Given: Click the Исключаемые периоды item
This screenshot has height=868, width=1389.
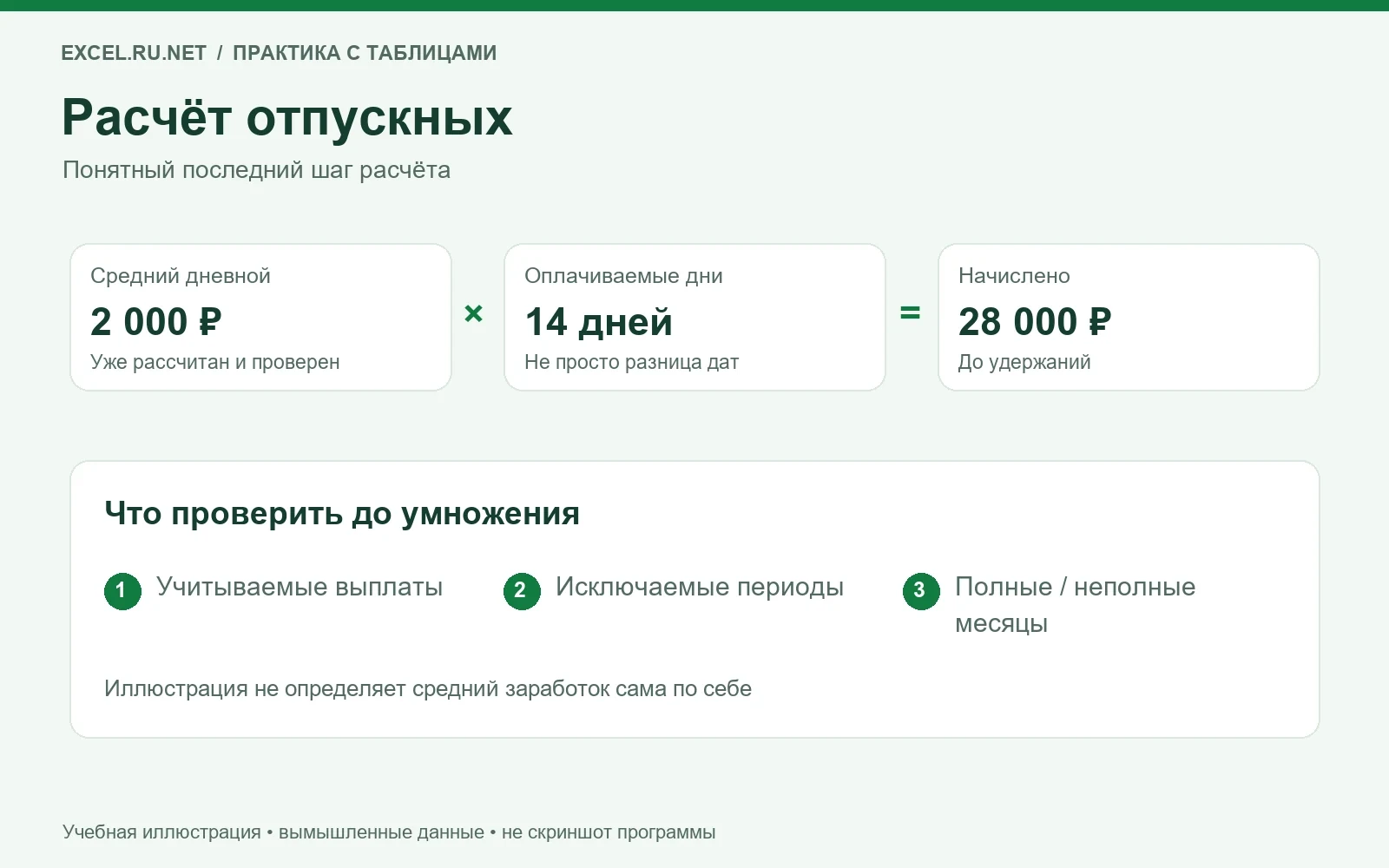Looking at the screenshot, I should click(700, 587).
